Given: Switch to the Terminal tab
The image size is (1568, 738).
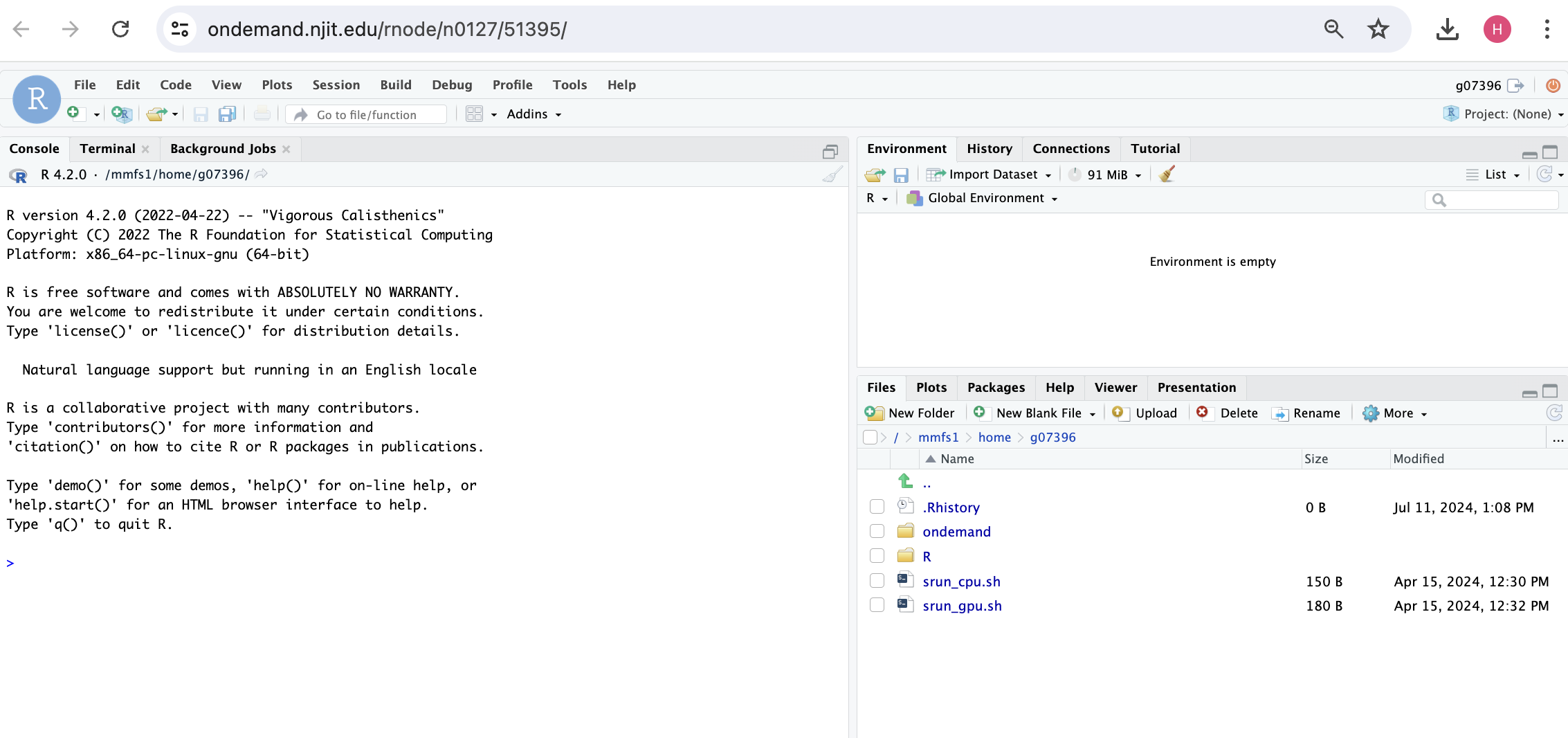Looking at the screenshot, I should (107, 149).
